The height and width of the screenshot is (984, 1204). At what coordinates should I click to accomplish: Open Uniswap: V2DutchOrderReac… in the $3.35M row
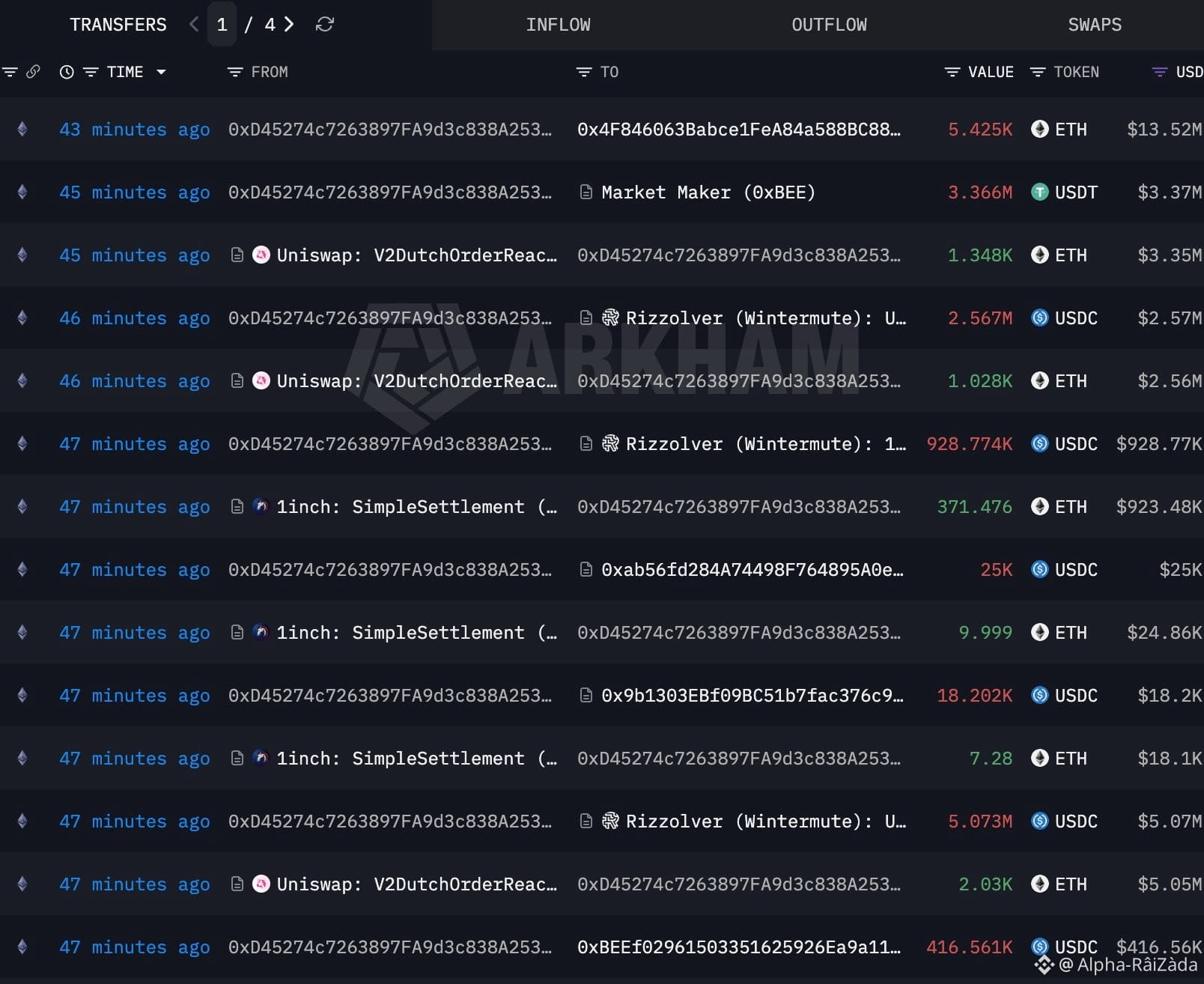click(x=417, y=255)
